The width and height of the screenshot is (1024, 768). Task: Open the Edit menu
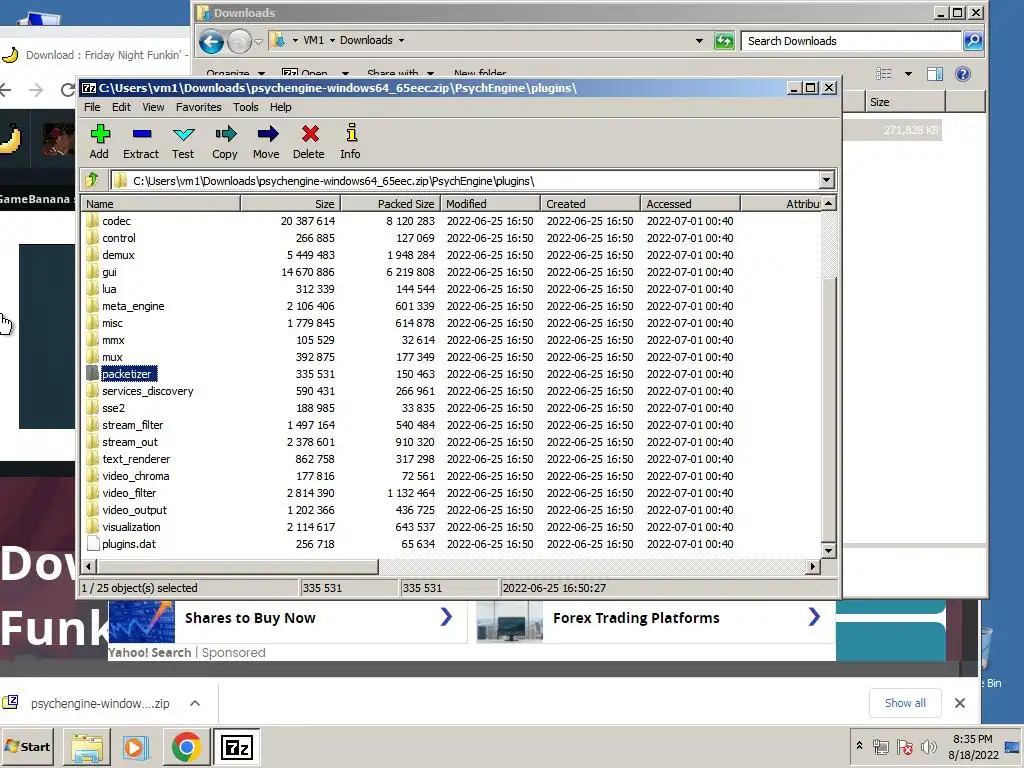(x=121, y=107)
